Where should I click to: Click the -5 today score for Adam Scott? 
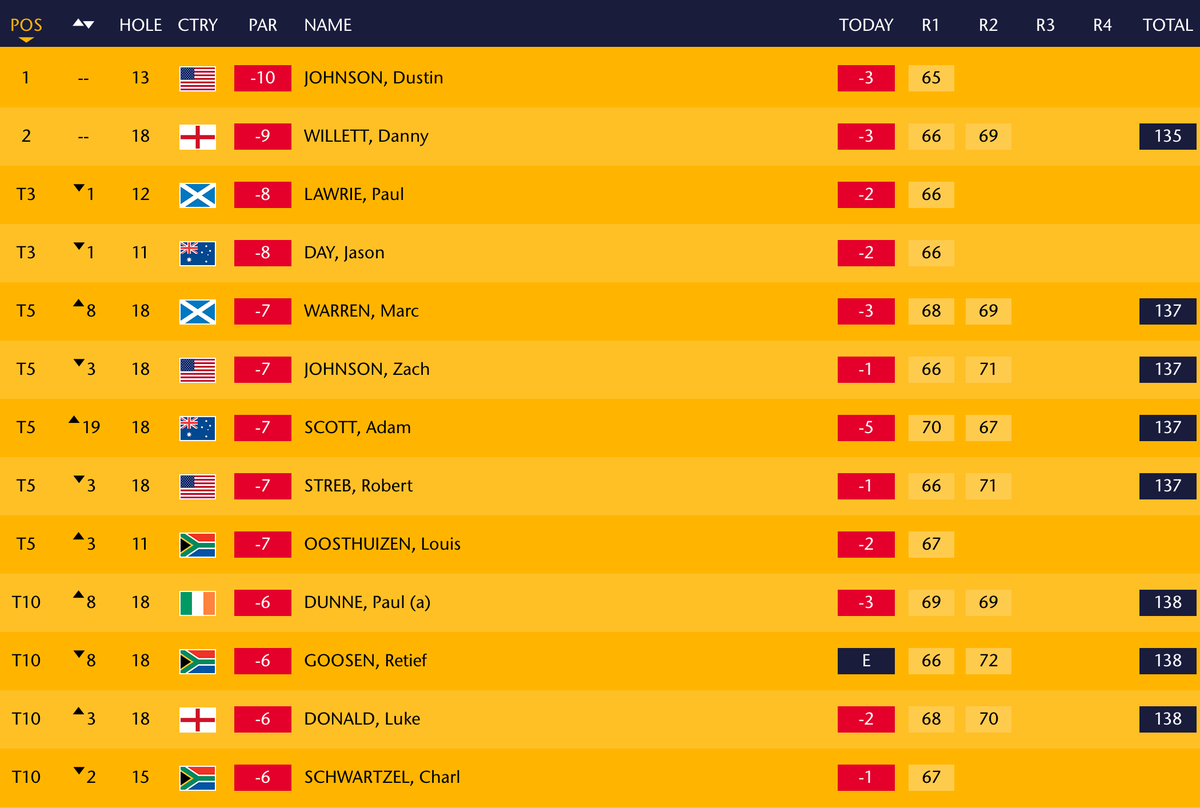point(866,427)
